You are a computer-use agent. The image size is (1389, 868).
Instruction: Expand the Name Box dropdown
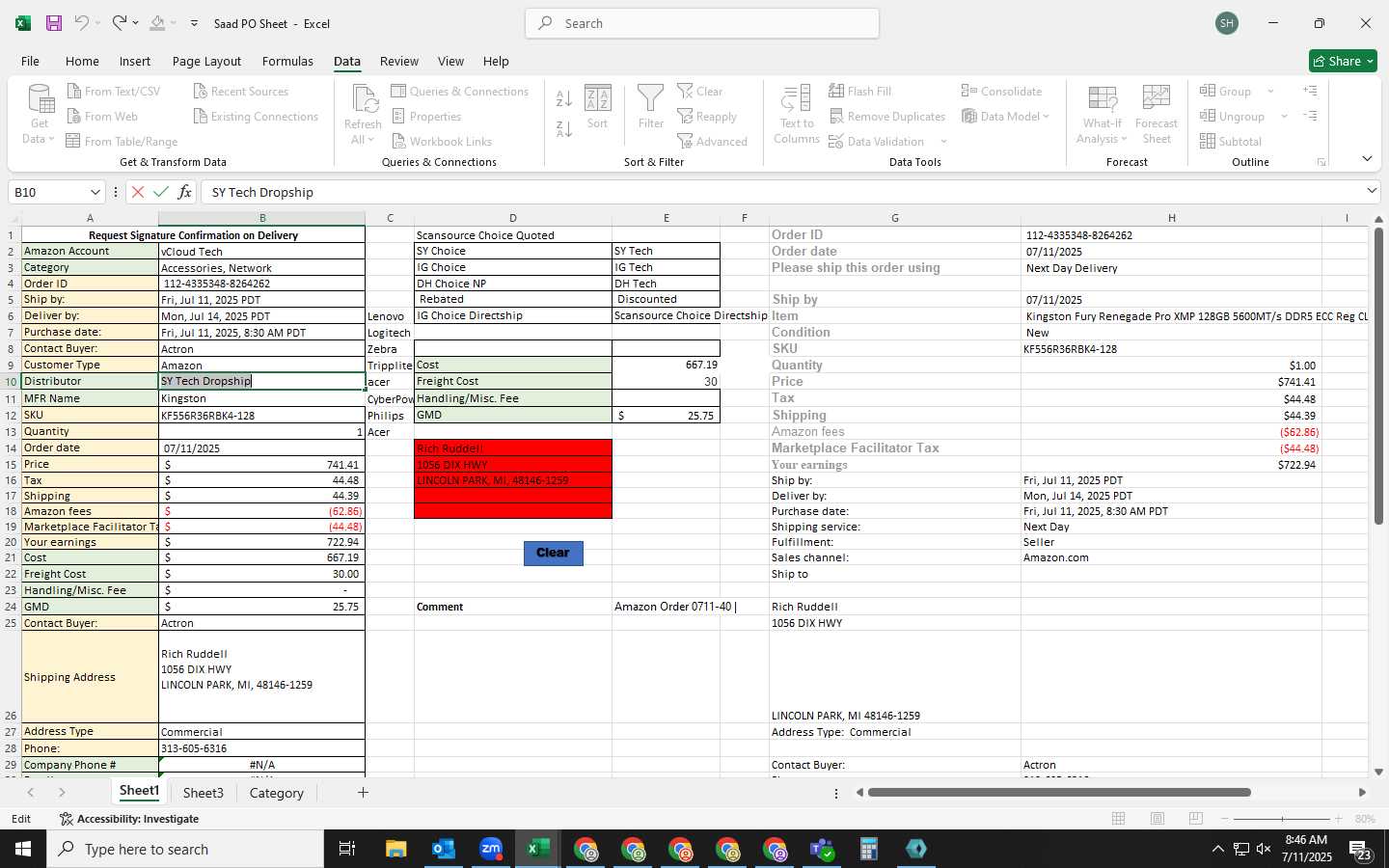(95, 192)
